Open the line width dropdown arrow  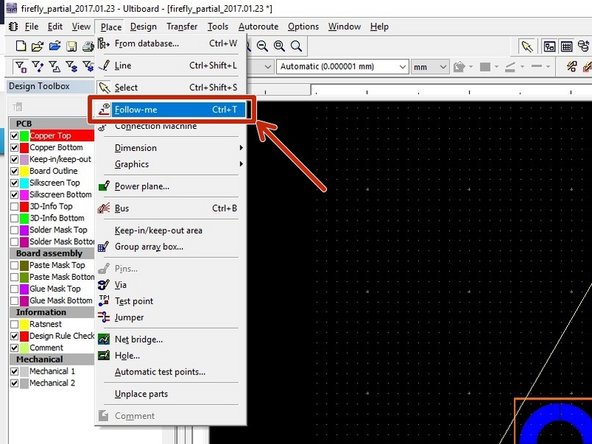click(x=548, y=67)
